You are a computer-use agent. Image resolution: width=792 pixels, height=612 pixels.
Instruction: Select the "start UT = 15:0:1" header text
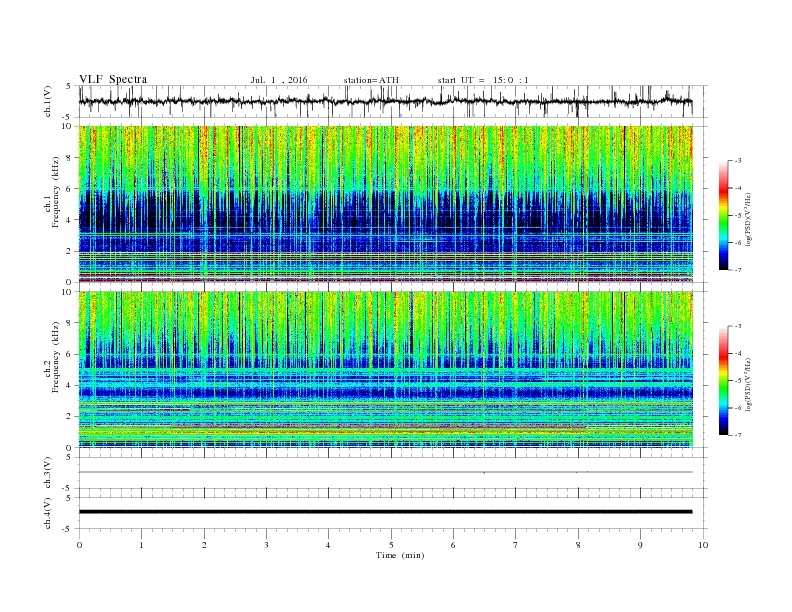click(x=483, y=80)
